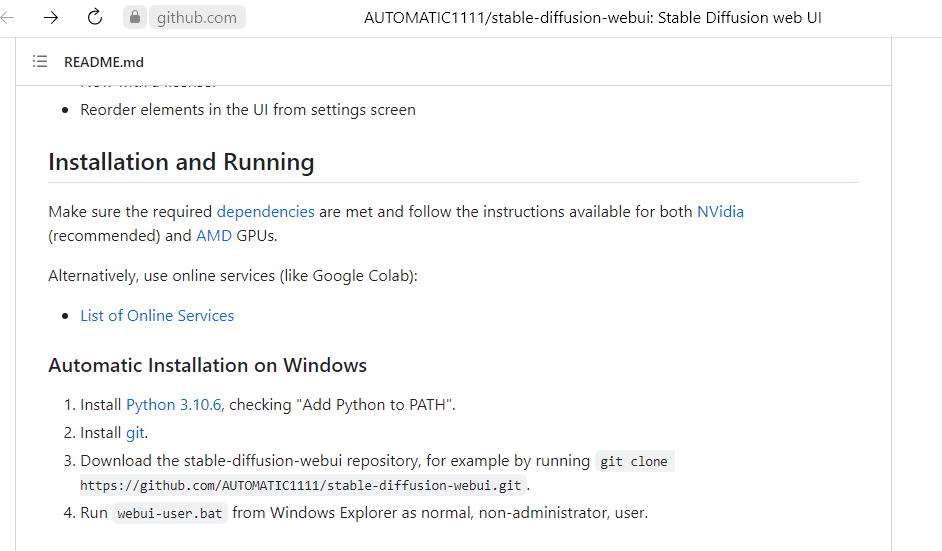This screenshot has height=551, width=942.
Task: Click the git link in step 2
Action: (x=135, y=433)
